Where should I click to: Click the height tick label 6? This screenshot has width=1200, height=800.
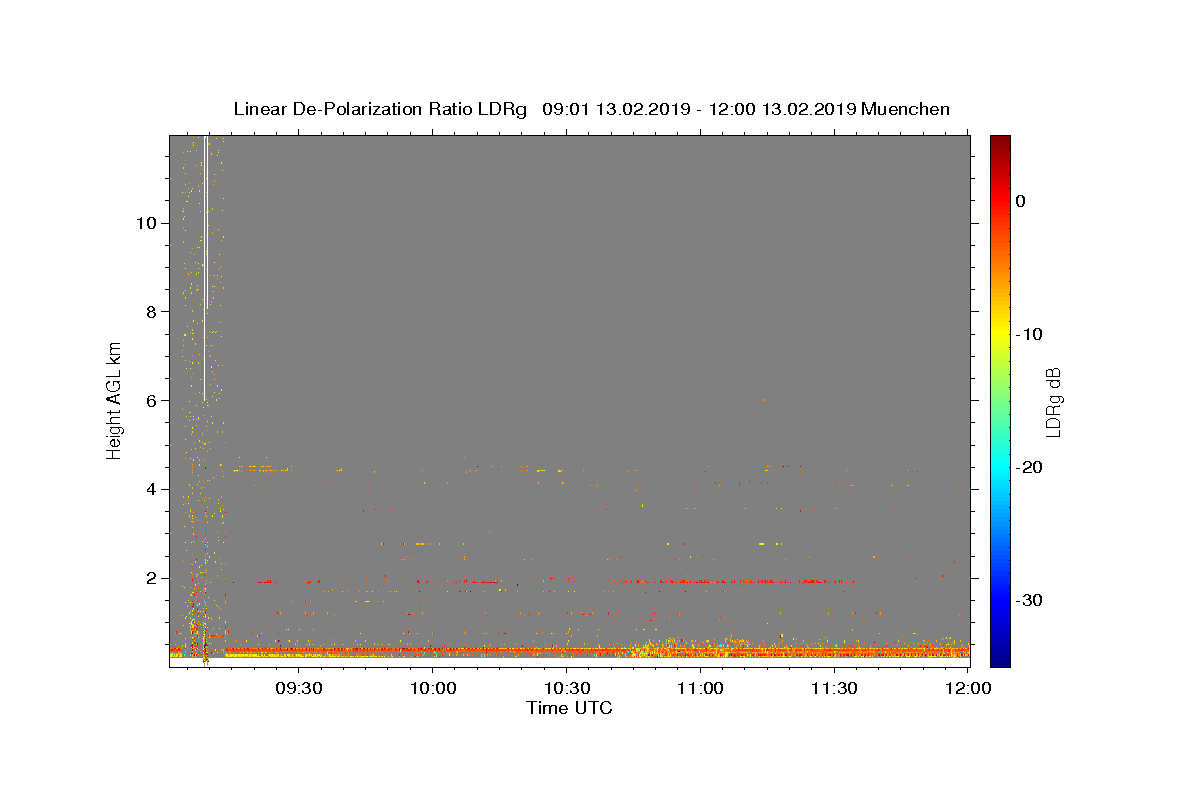[x=150, y=400]
